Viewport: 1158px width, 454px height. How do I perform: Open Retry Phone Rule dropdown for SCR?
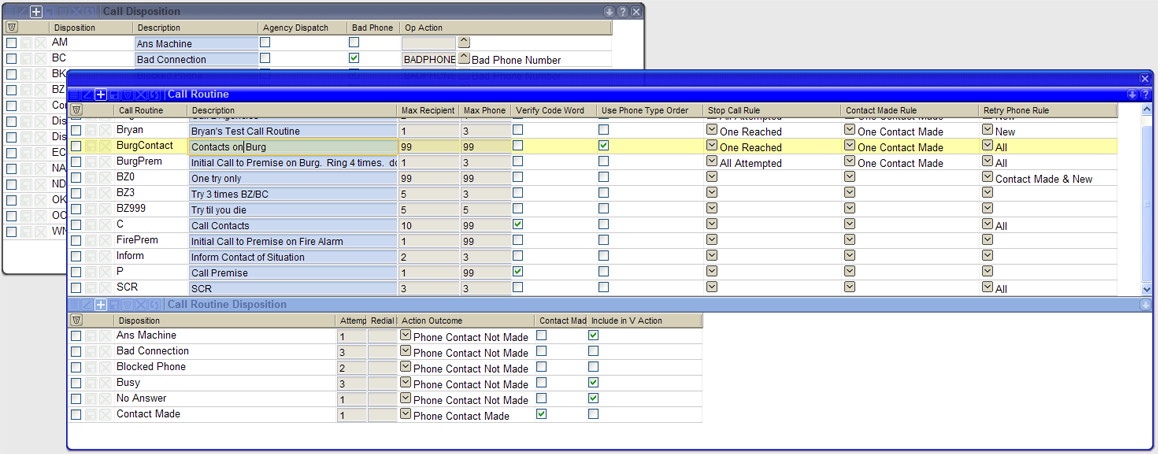[x=987, y=288]
